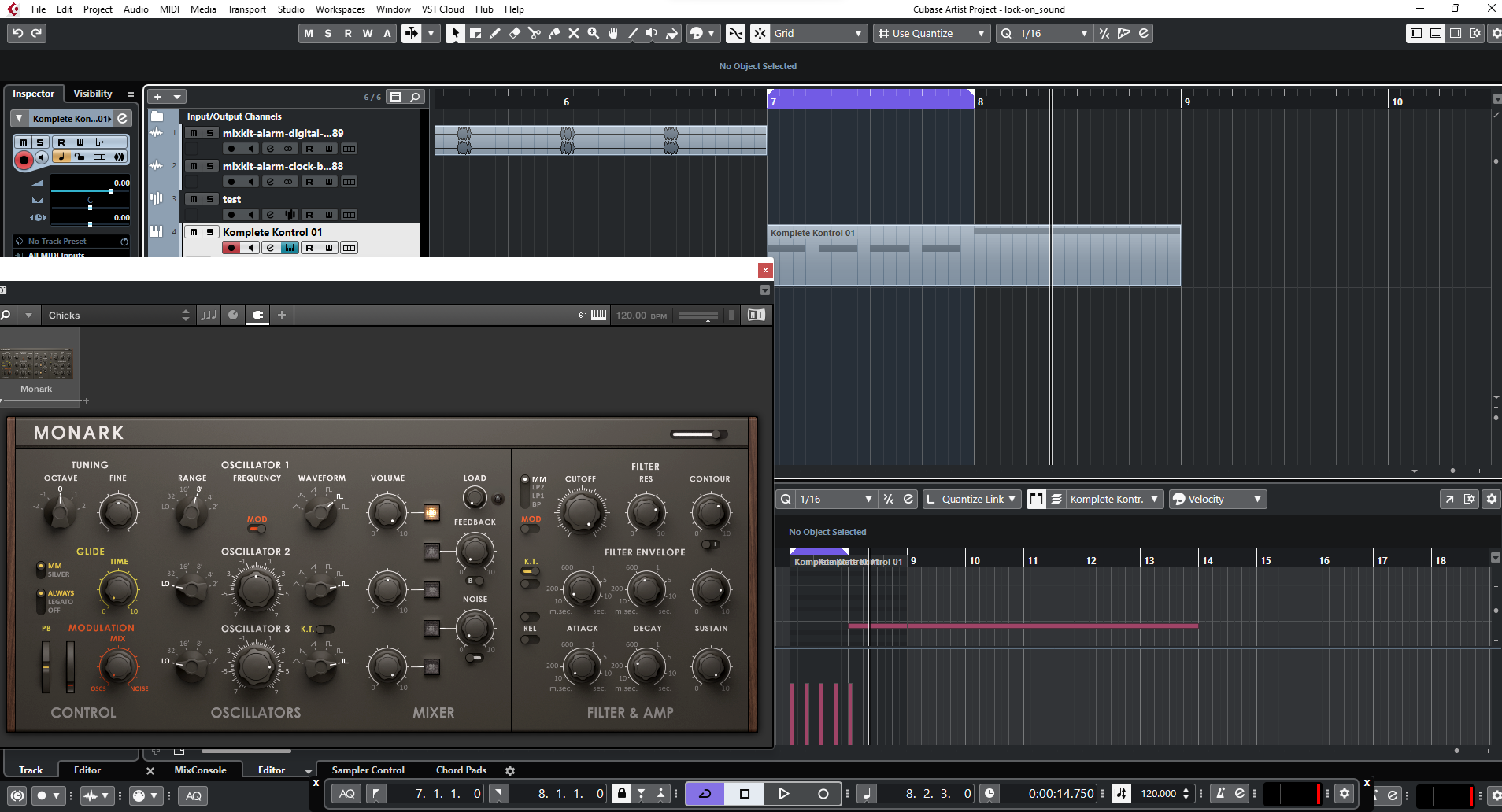This screenshot has height=812, width=1502.
Task: Select the Range Selection tool
Action: (475, 33)
